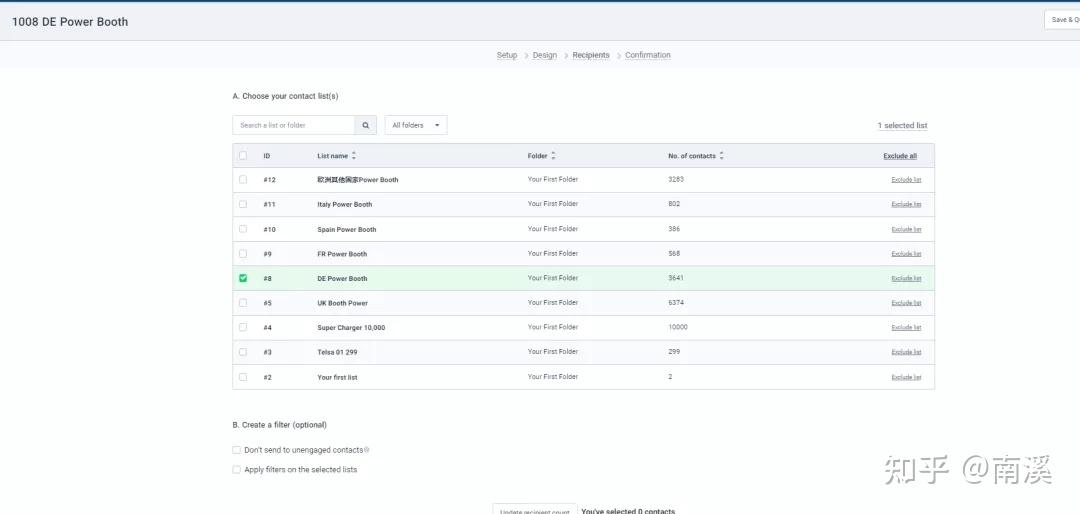
Task: Check the Telsa 01 299 checkbox
Action: coord(242,352)
